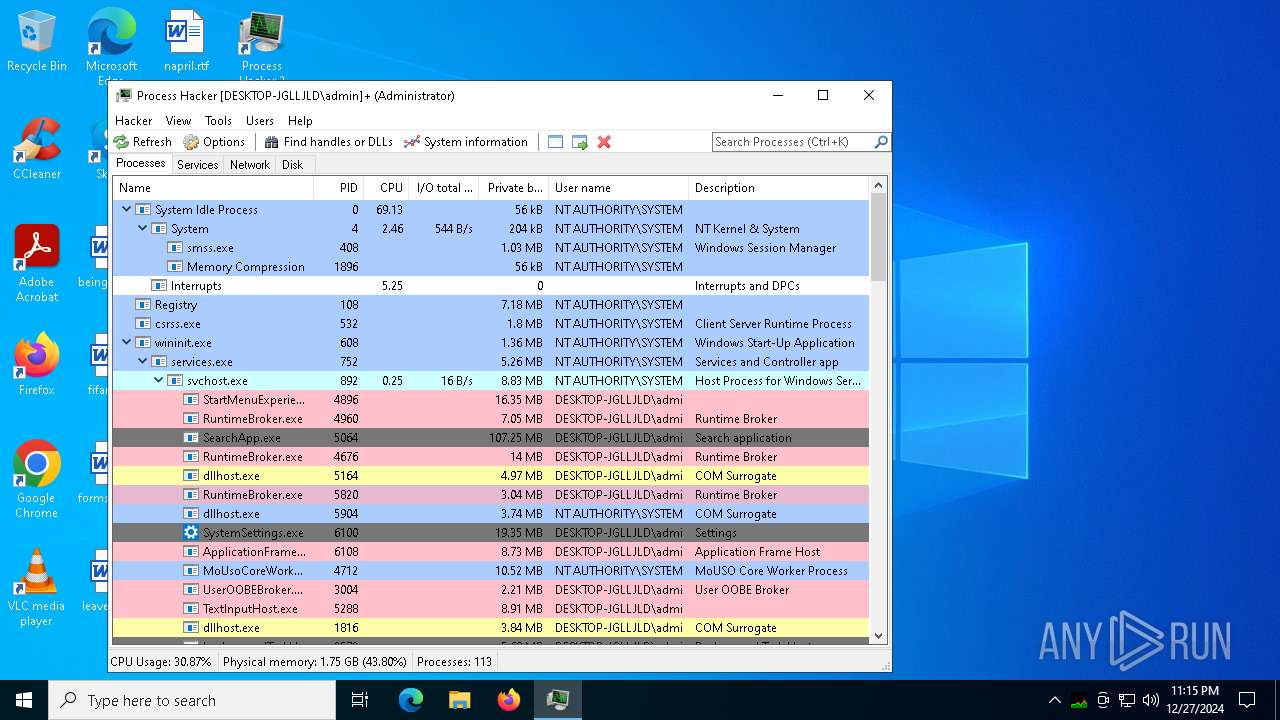Click the red X kill-window icon
The width and height of the screenshot is (1280, 720).
604,142
